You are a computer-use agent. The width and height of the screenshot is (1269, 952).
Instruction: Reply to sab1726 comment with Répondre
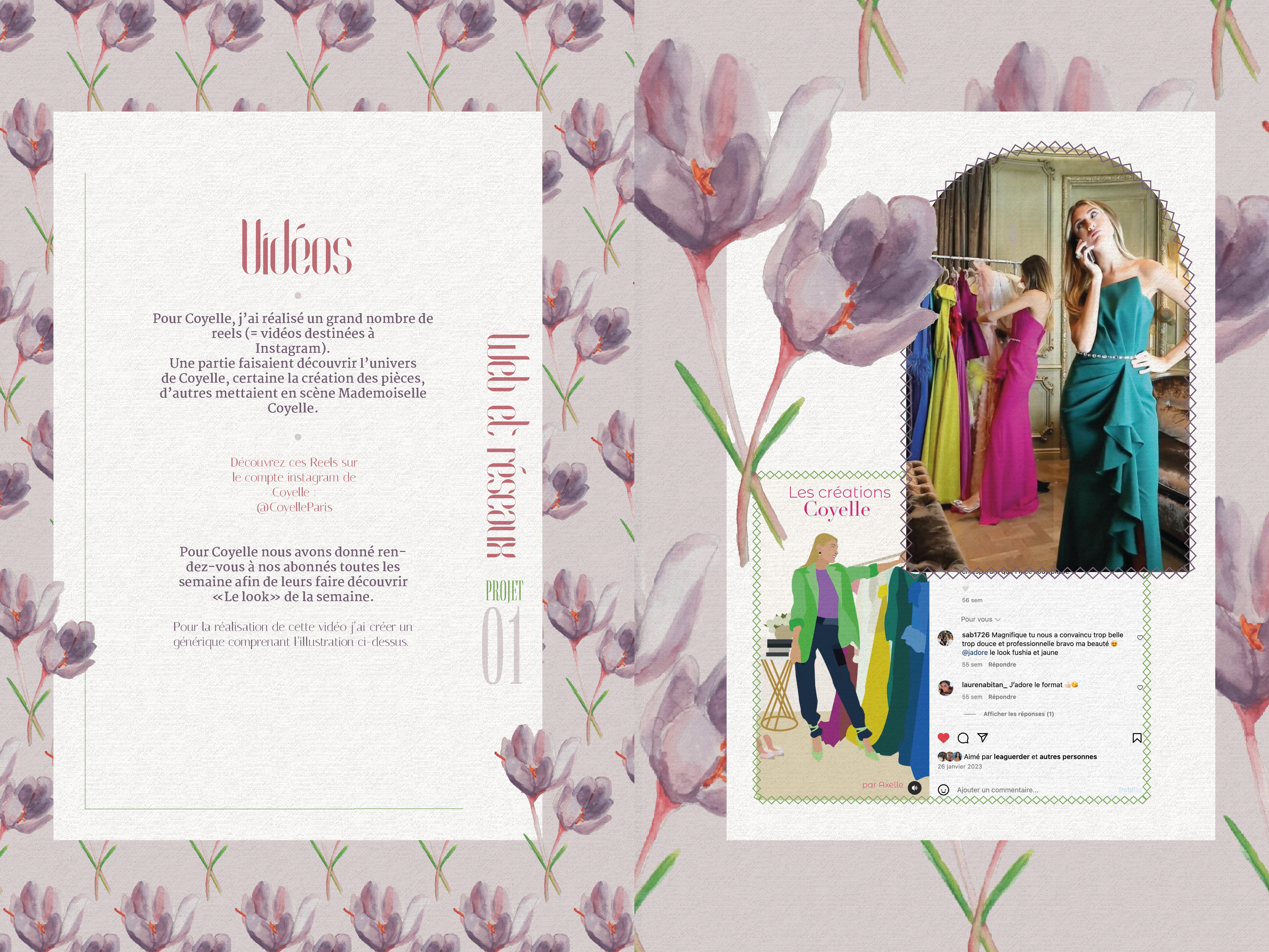click(1002, 665)
